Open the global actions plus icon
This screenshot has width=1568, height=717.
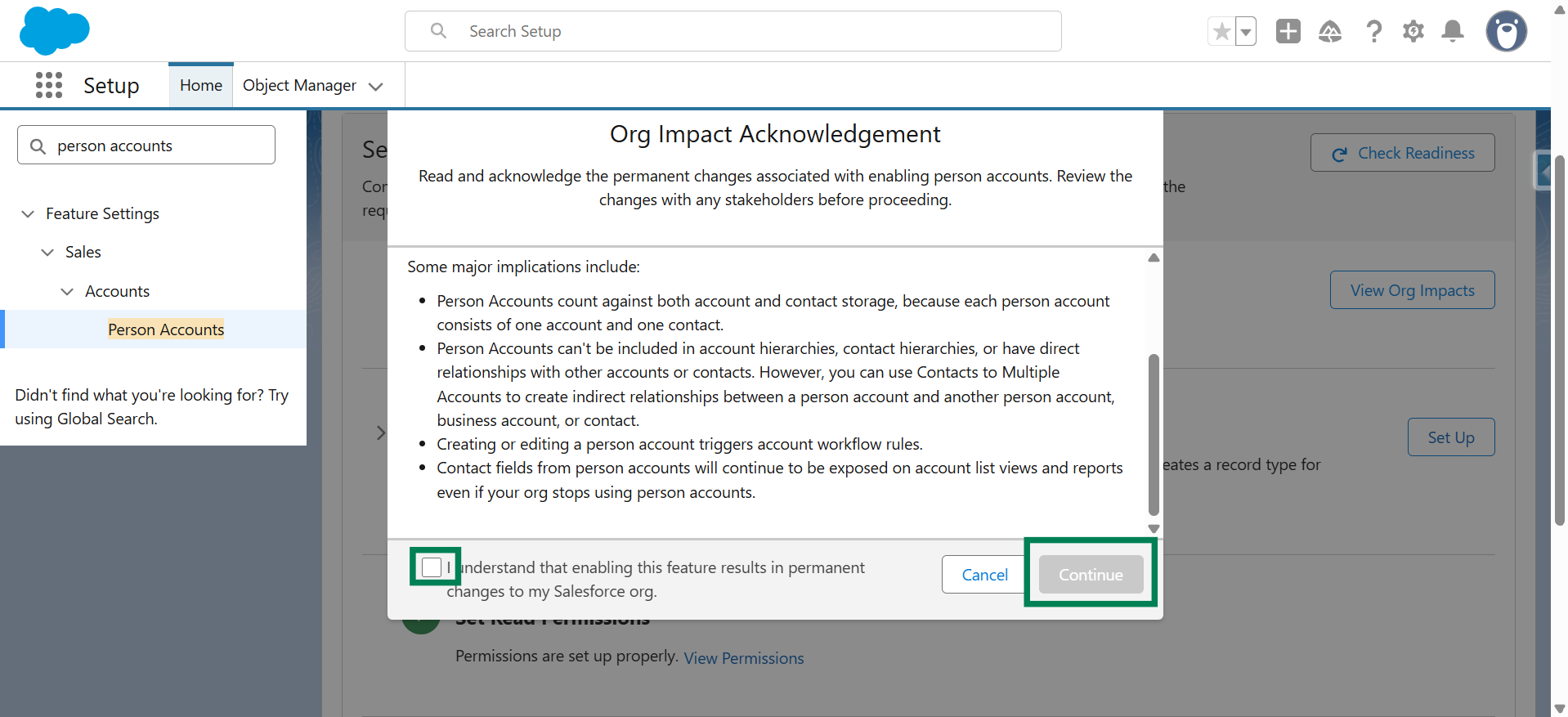(x=1288, y=32)
